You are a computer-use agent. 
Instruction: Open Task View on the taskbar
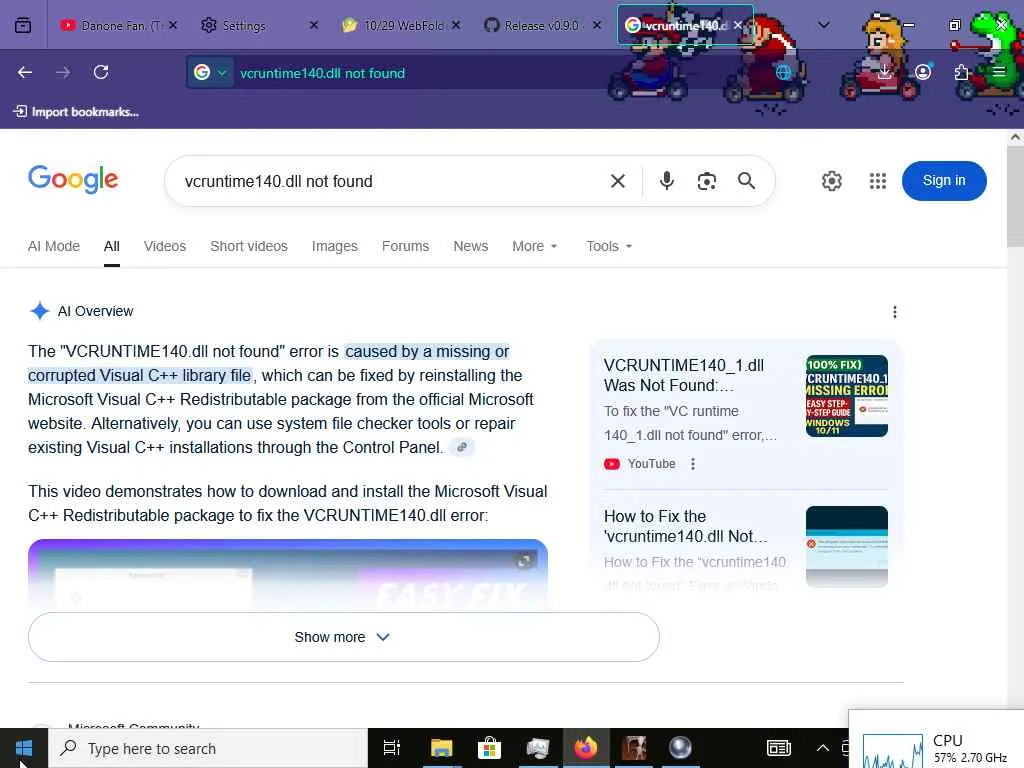pyautogui.click(x=392, y=748)
